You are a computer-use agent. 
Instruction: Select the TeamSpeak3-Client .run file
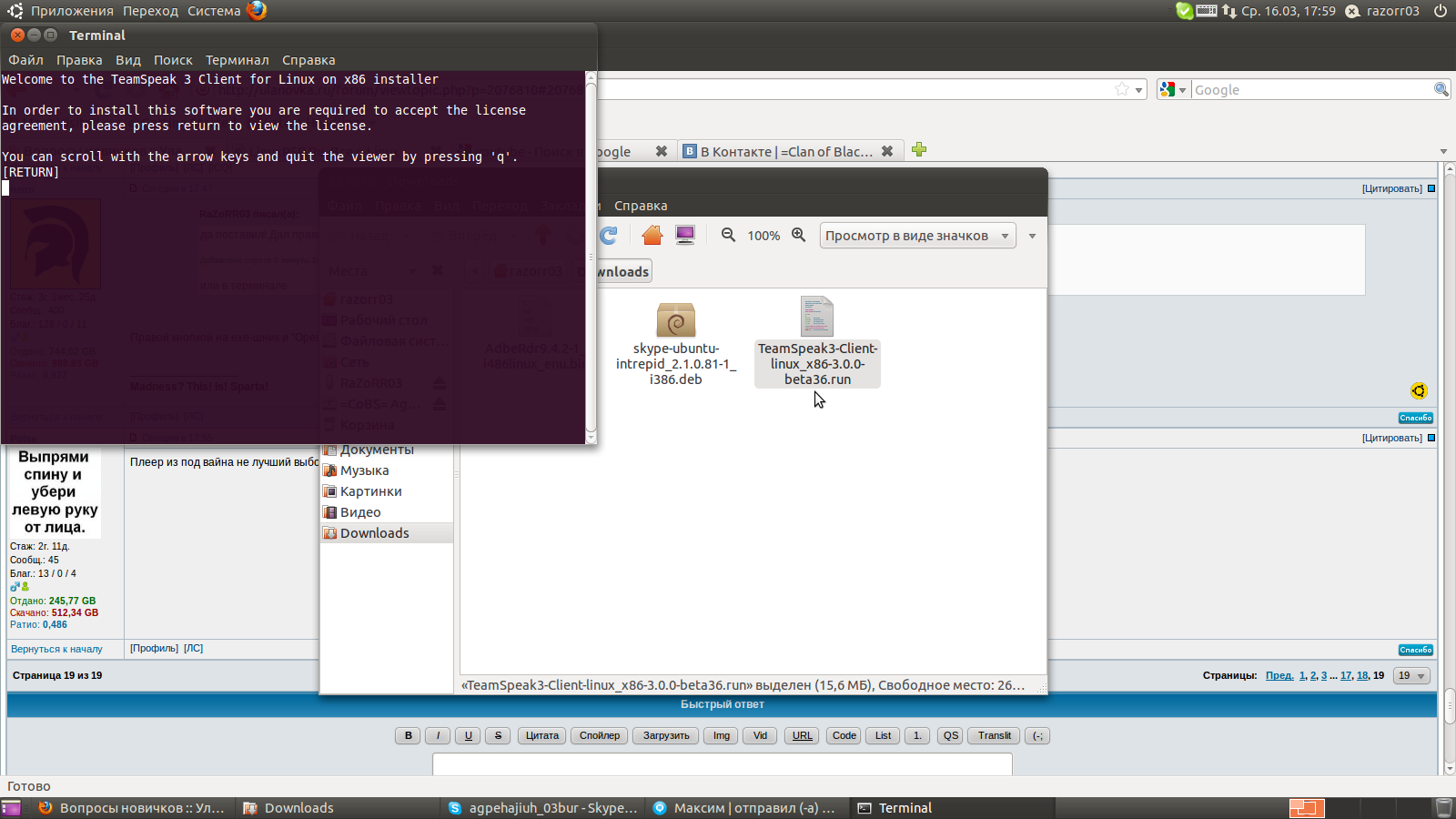pyautogui.click(x=817, y=342)
